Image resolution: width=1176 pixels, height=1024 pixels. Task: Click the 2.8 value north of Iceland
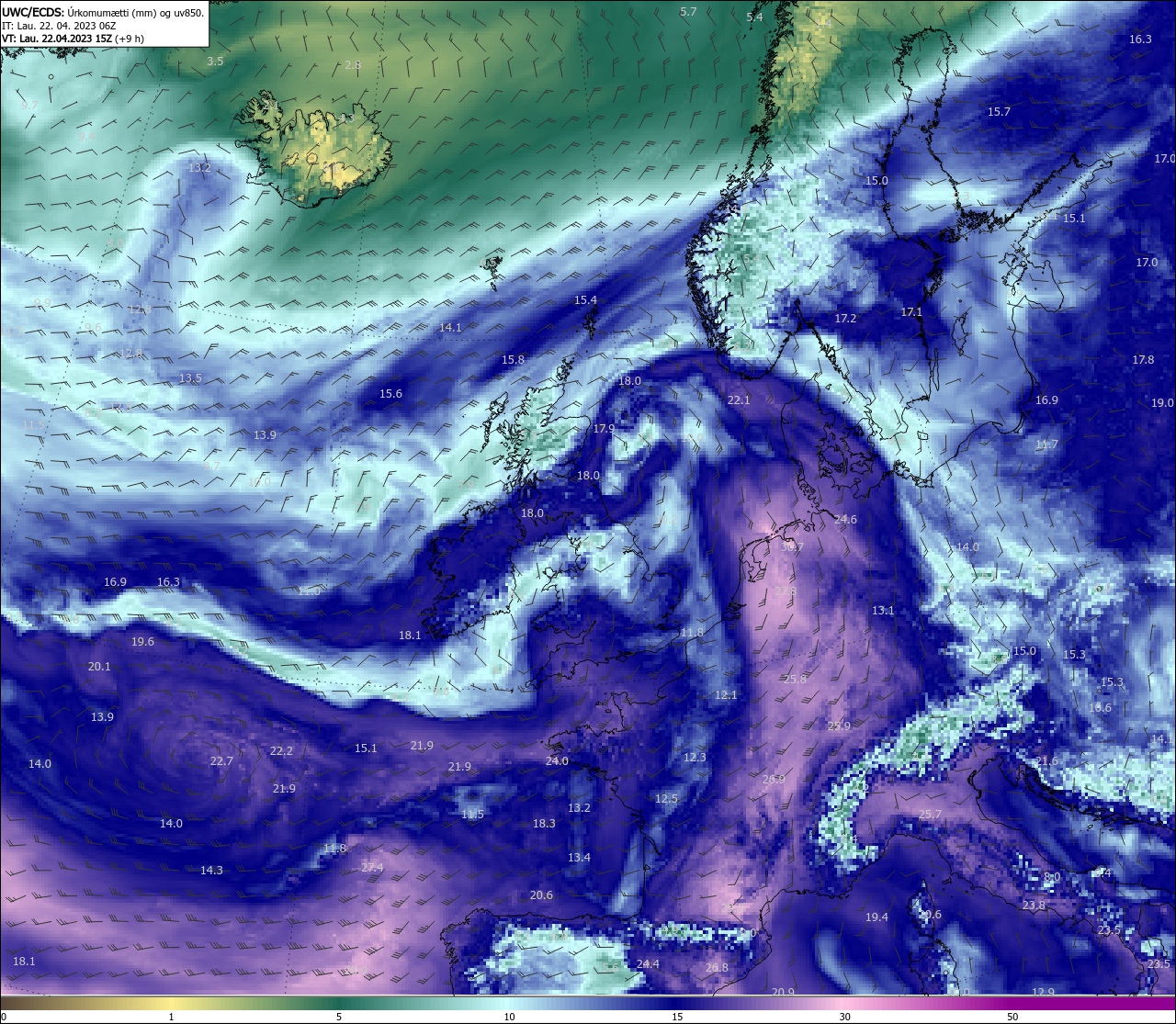coord(353,64)
